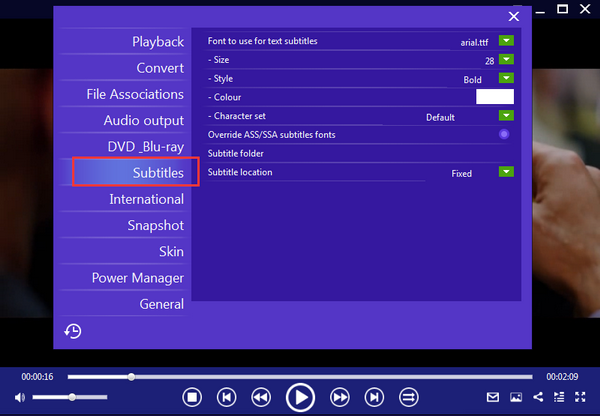Fast forward the video
The width and height of the screenshot is (600, 416).
pos(340,397)
